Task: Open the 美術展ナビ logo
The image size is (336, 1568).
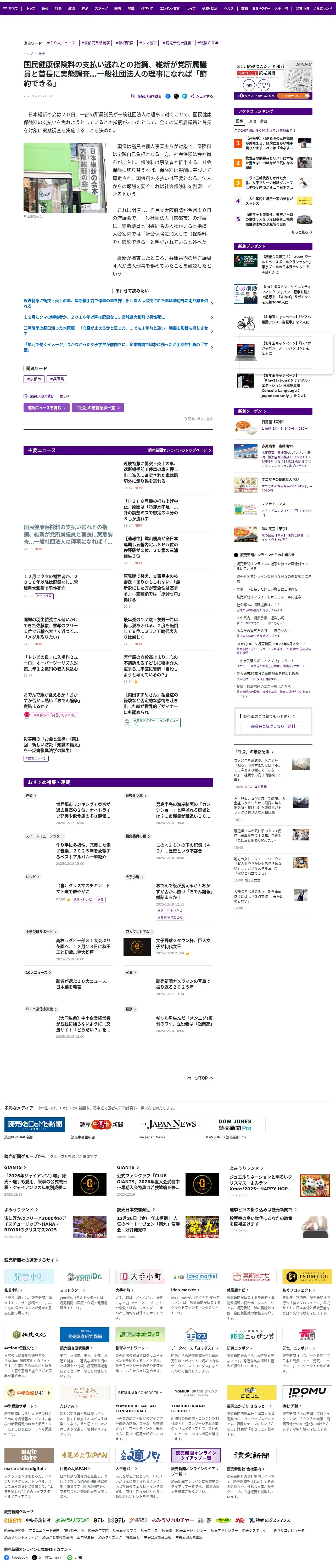Action: point(251,1276)
